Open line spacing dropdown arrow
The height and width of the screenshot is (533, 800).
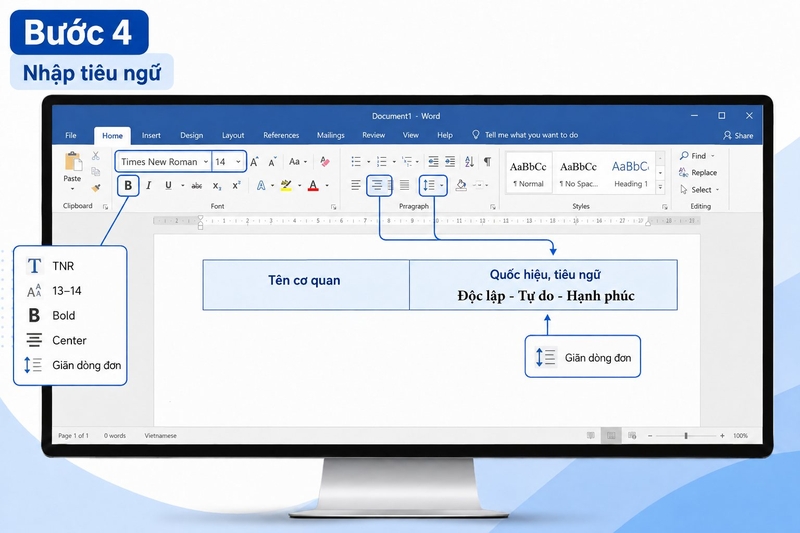(x=442, y=185)
